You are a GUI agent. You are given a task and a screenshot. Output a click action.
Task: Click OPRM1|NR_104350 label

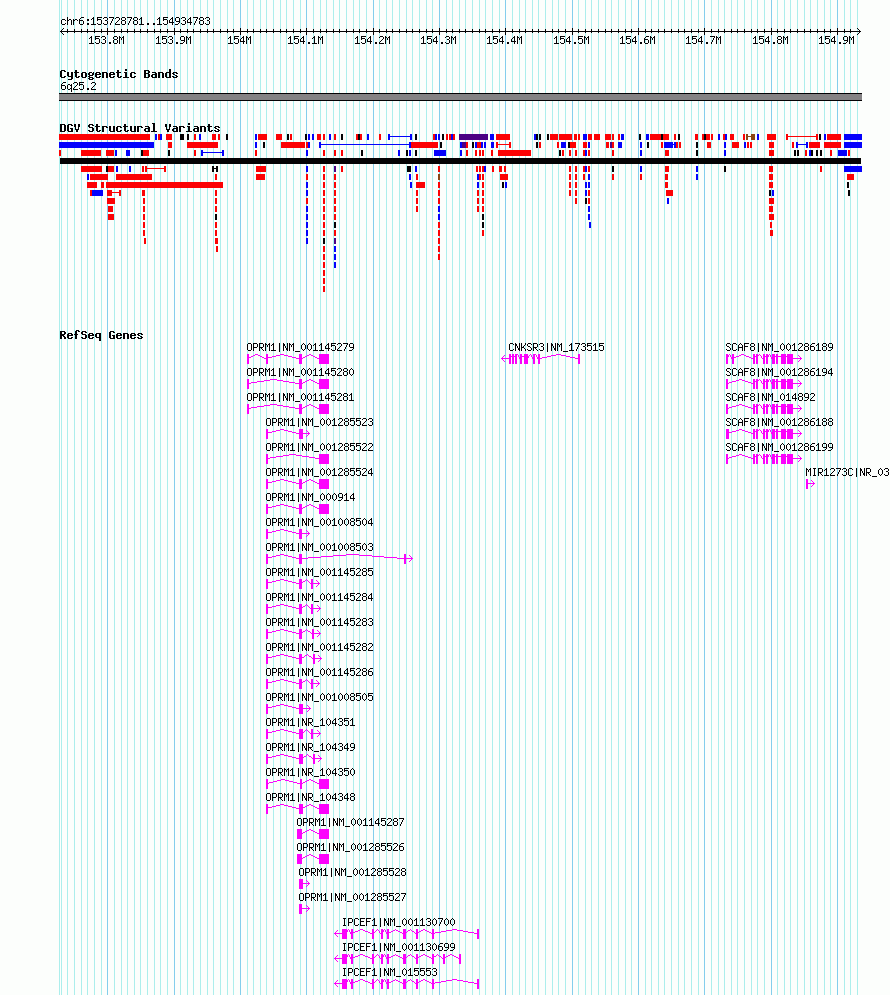point(310,772)
